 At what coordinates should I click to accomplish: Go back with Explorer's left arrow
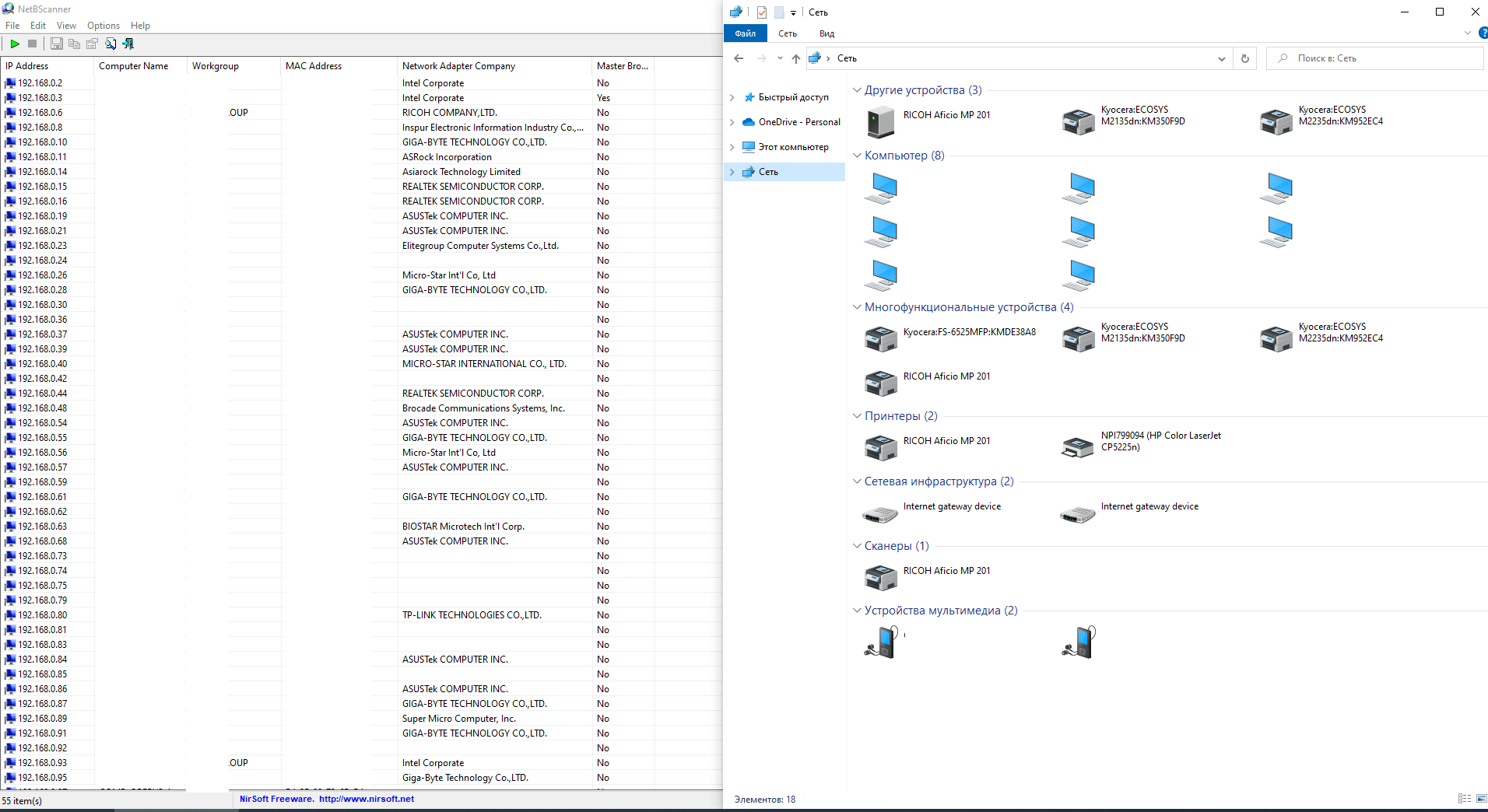[739, 58]
